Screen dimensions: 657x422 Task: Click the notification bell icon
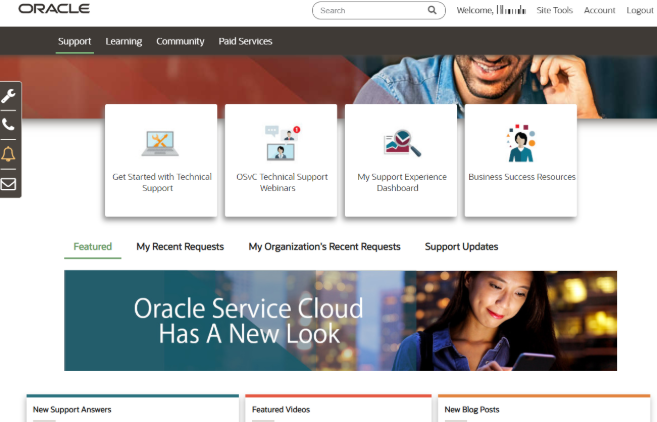[8, 154]
